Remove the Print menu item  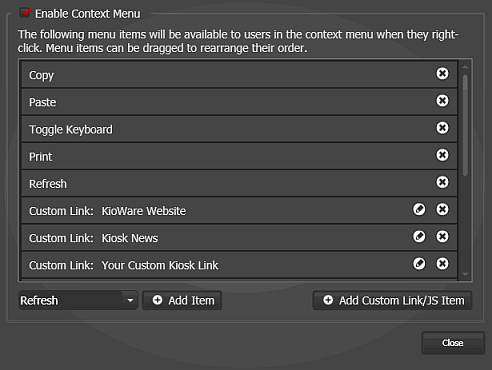point(442,155)
